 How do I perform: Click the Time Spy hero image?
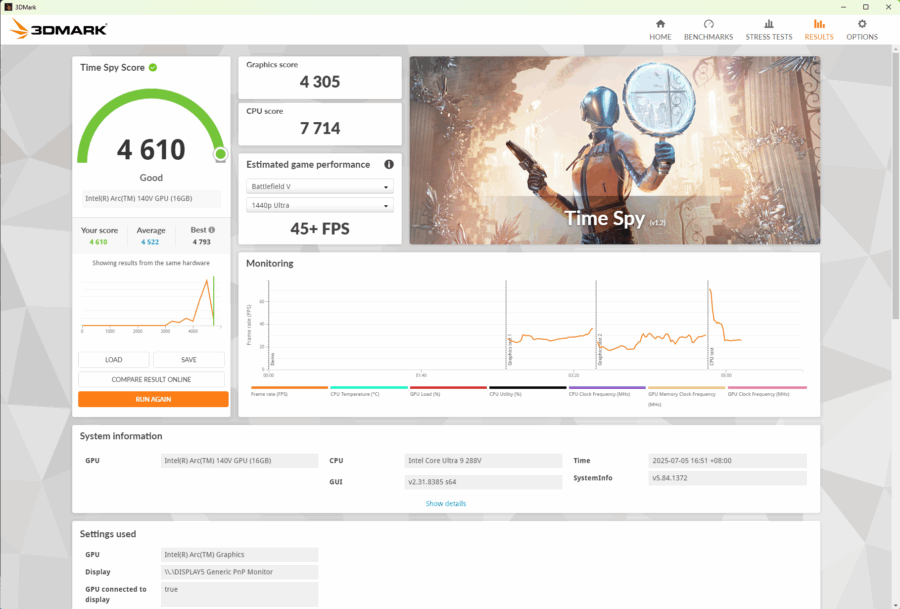coord(615,150)
